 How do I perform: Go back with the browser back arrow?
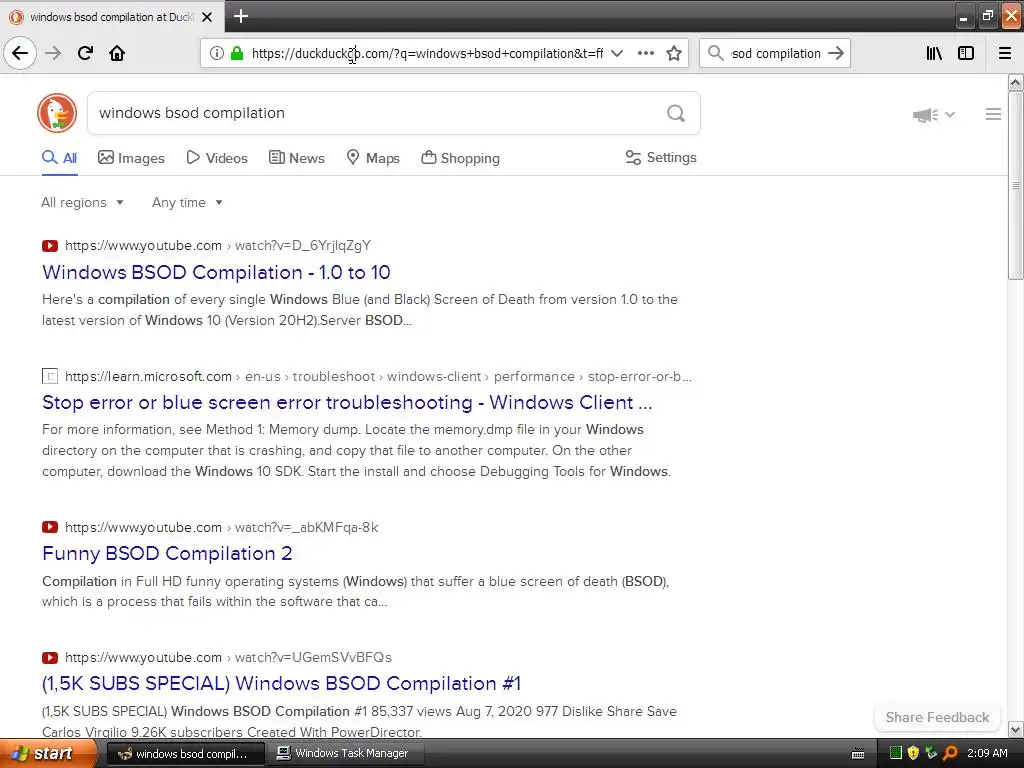20,53
